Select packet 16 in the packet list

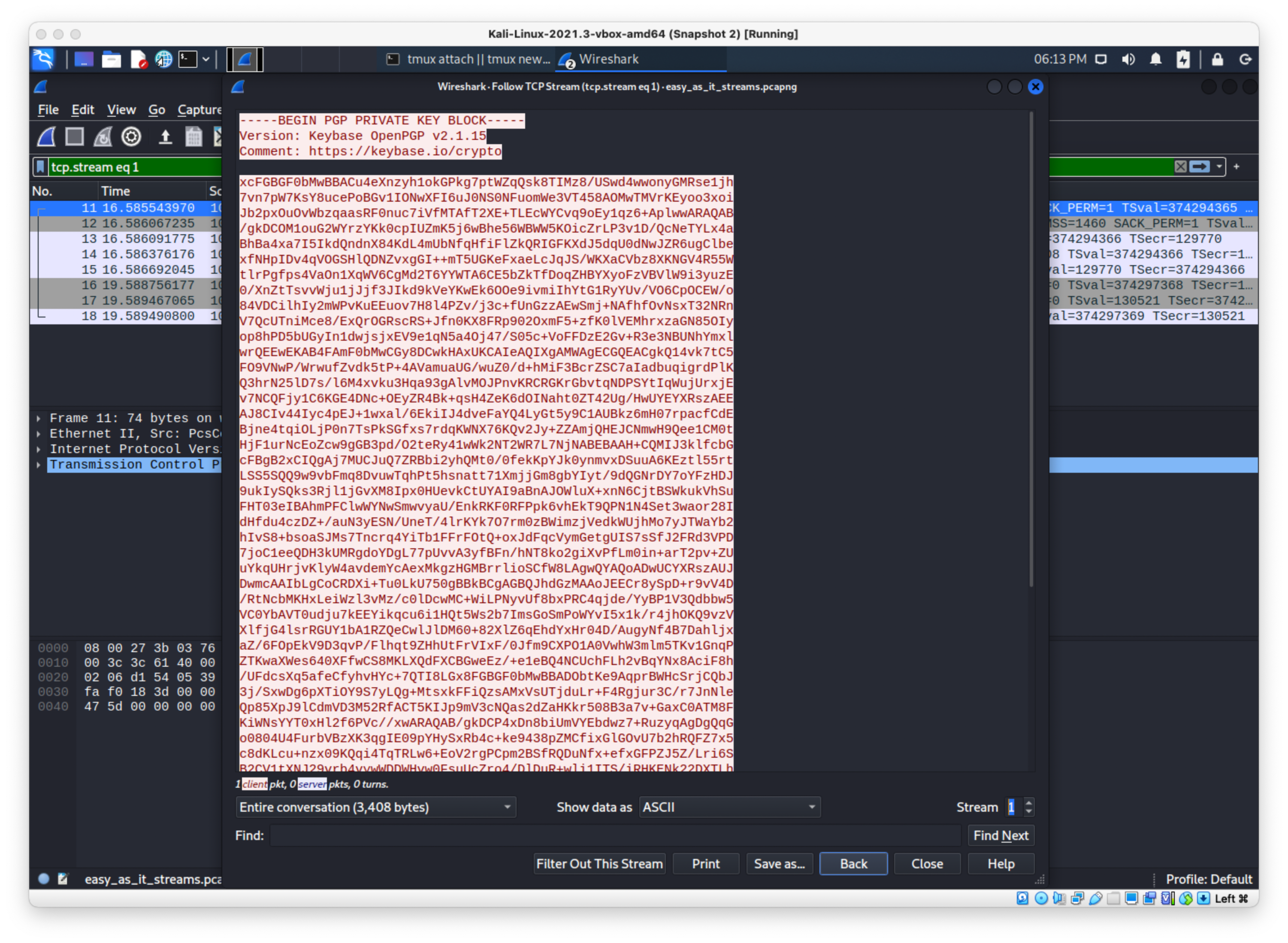click(x=126, y=285)
